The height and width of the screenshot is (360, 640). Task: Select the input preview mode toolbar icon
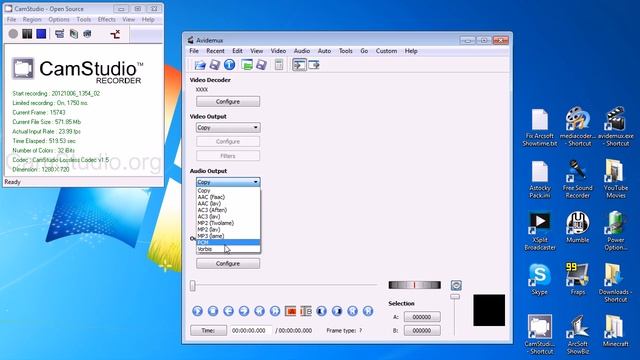299,64
